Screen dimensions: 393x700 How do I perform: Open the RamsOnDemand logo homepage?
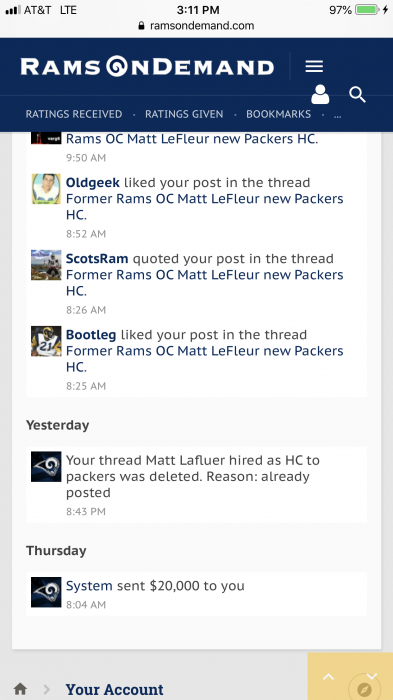(147, 67)
